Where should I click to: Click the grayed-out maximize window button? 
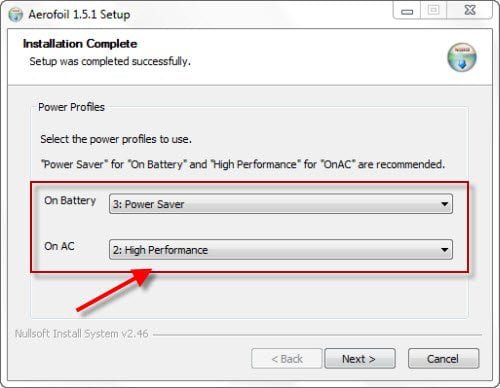click(x=433, y=10)
